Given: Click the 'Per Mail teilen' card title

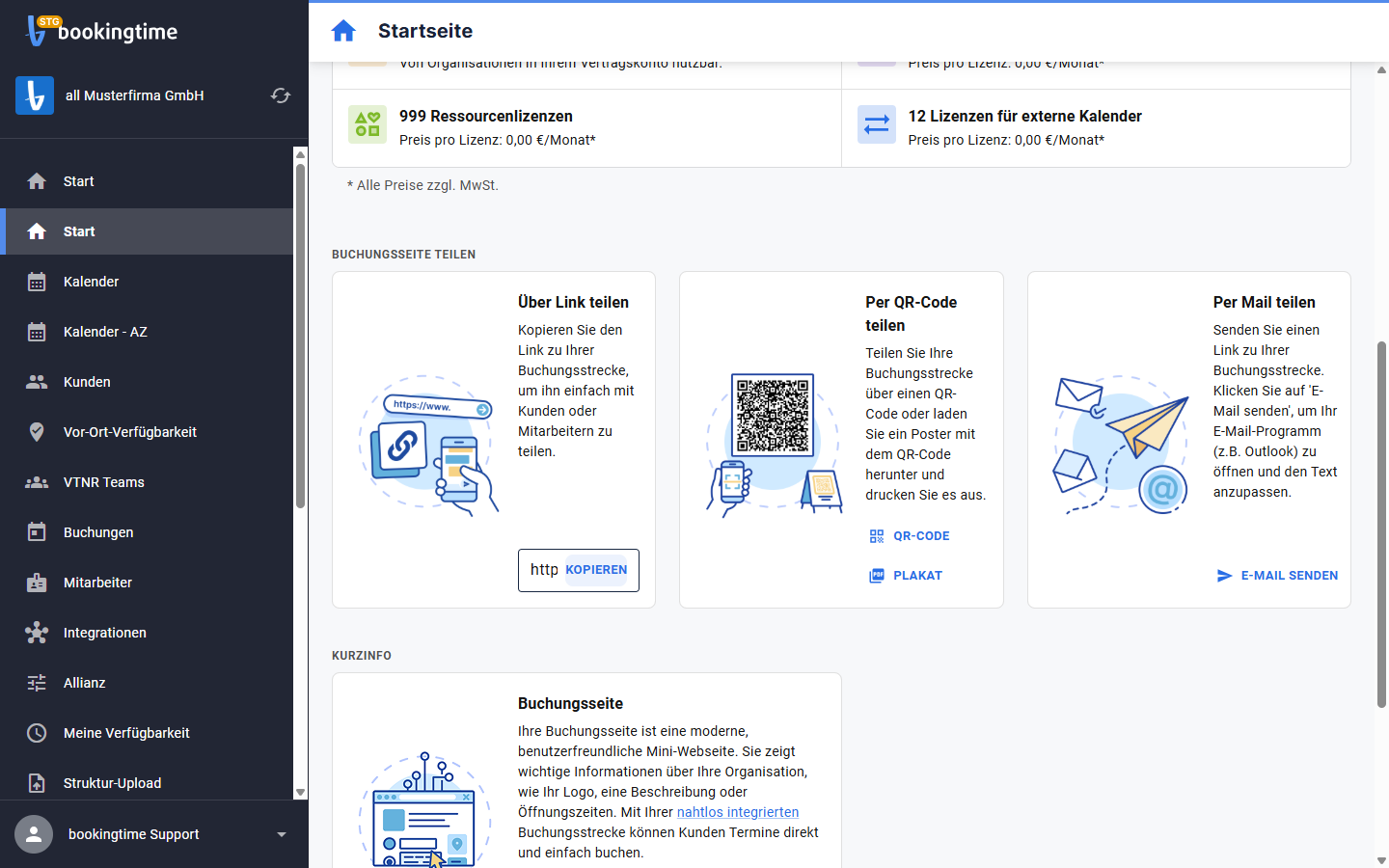Looking at the screenshot, I should [x=1265, y=302].
